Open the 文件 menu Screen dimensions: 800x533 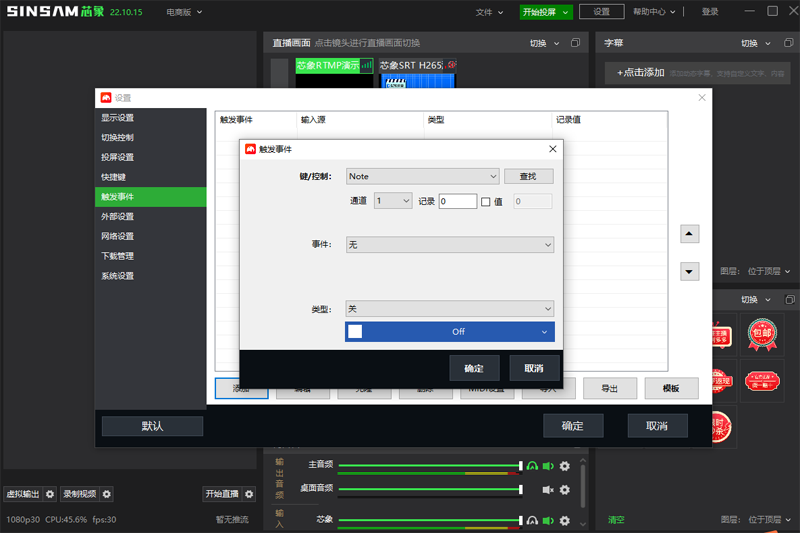(x=489, y=12)
